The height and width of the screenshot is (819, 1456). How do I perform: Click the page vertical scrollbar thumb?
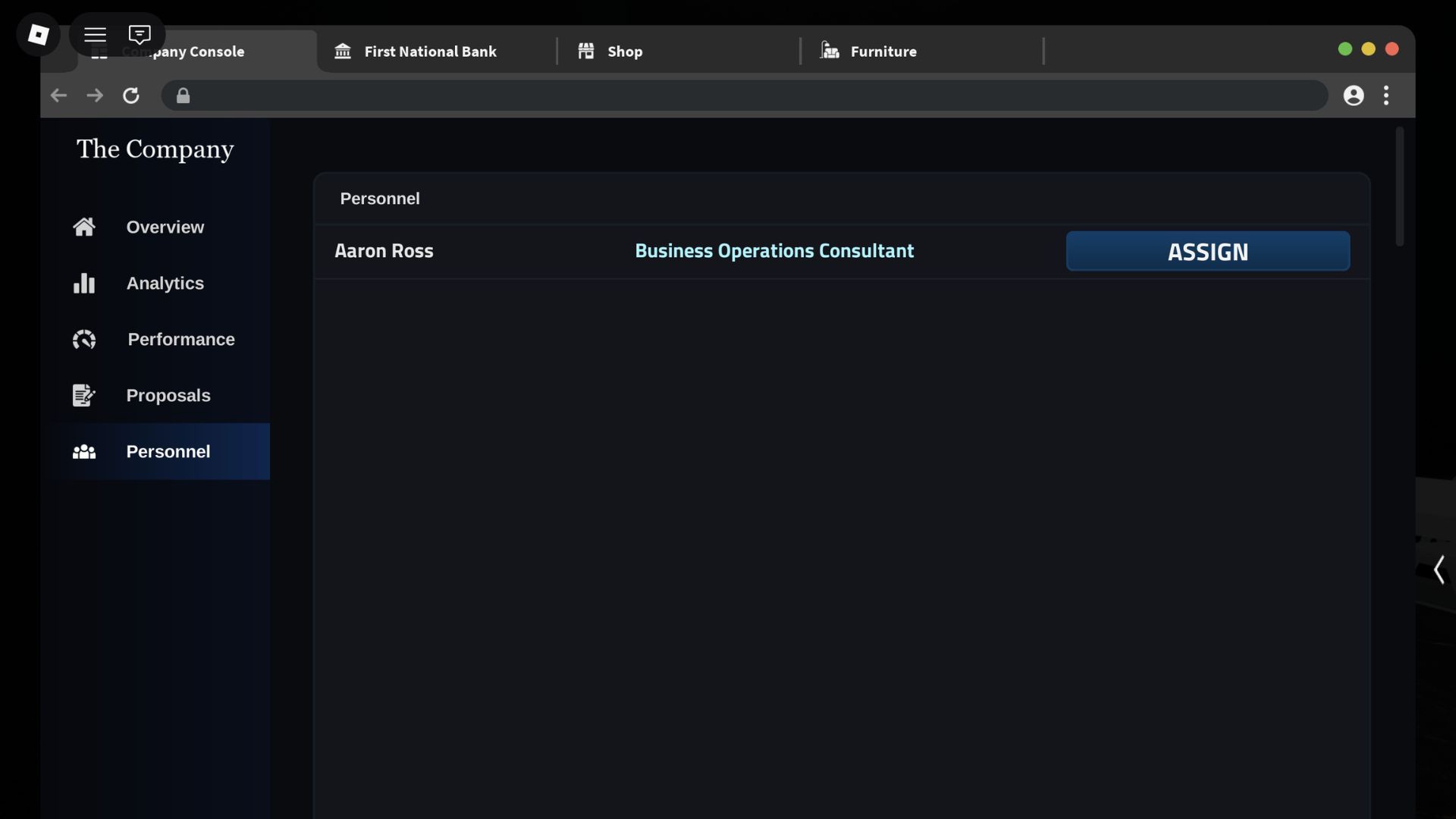[x=1399, y=187]
